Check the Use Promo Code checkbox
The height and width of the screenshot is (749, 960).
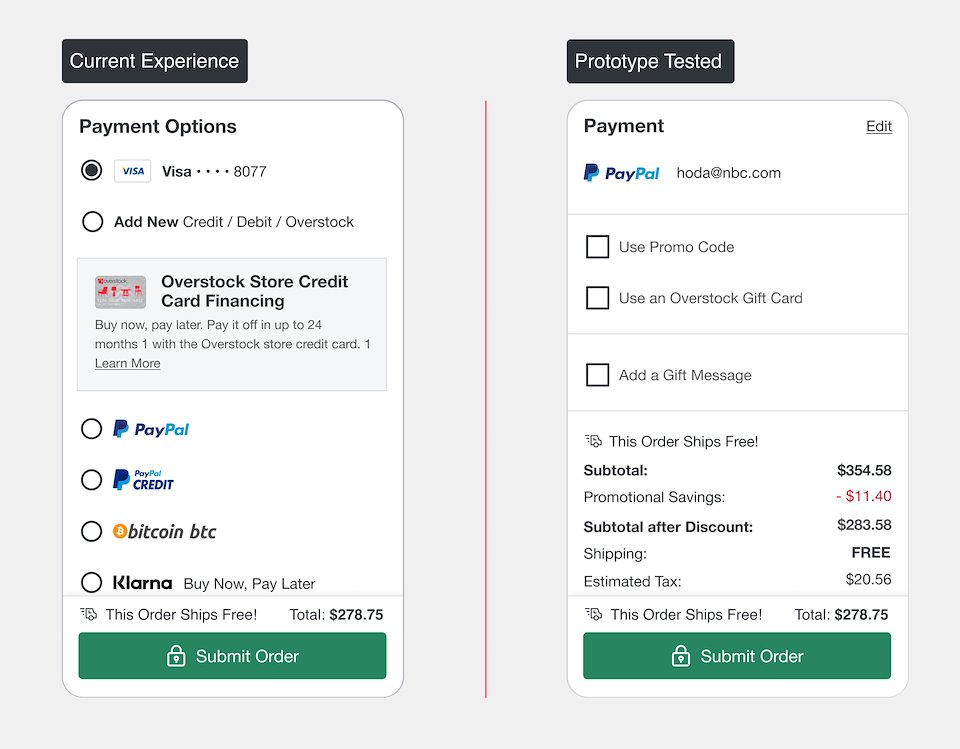[x=598, y=247]
